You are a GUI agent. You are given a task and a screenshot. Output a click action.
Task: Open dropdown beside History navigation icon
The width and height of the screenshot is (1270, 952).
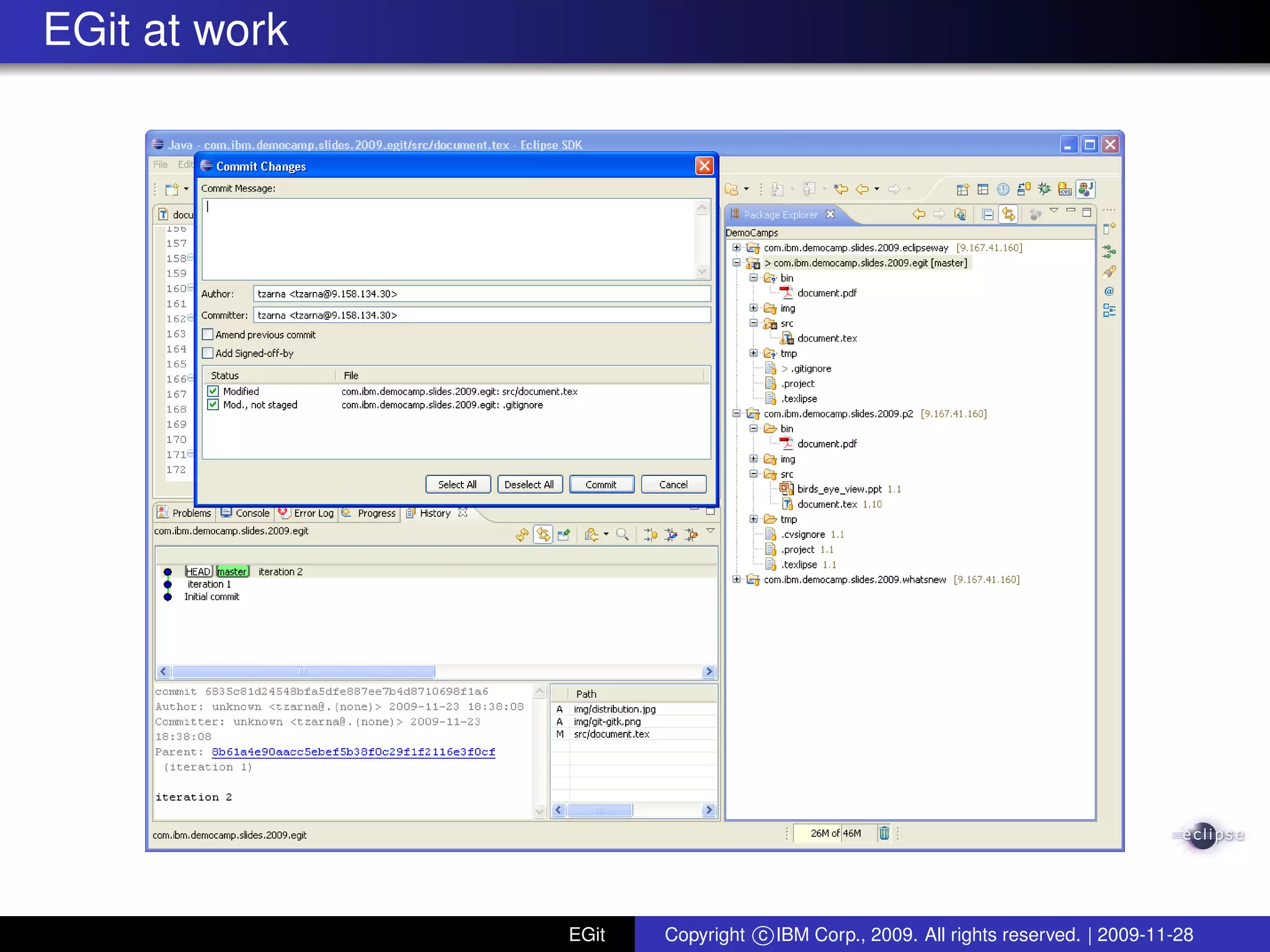pyautogui.click(x=606, y=534)
